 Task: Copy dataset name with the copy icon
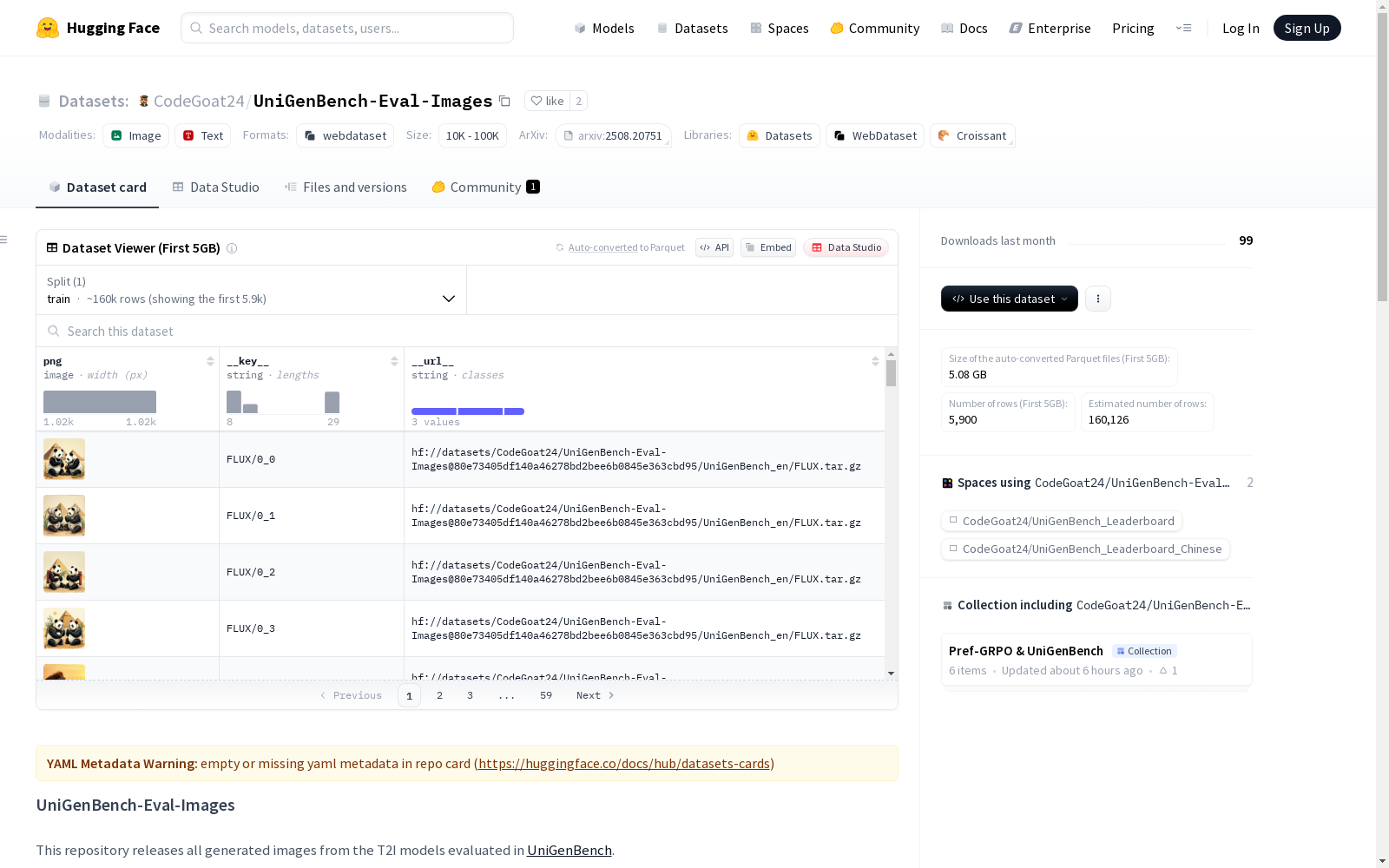coord(504,101)
